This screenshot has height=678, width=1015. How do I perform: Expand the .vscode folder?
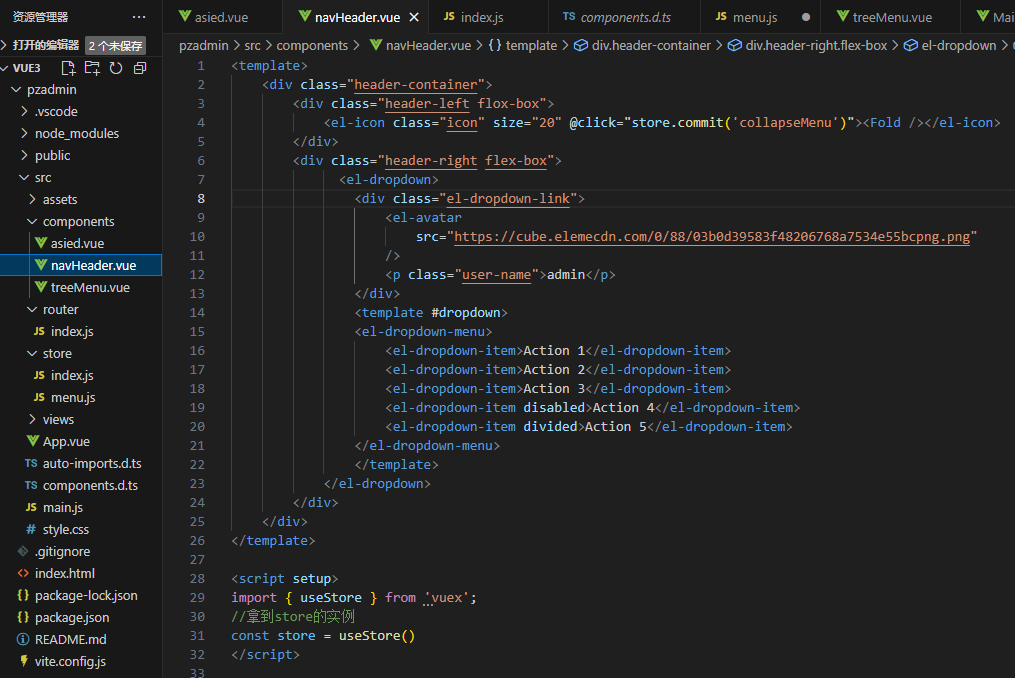(x=24, y=111)
